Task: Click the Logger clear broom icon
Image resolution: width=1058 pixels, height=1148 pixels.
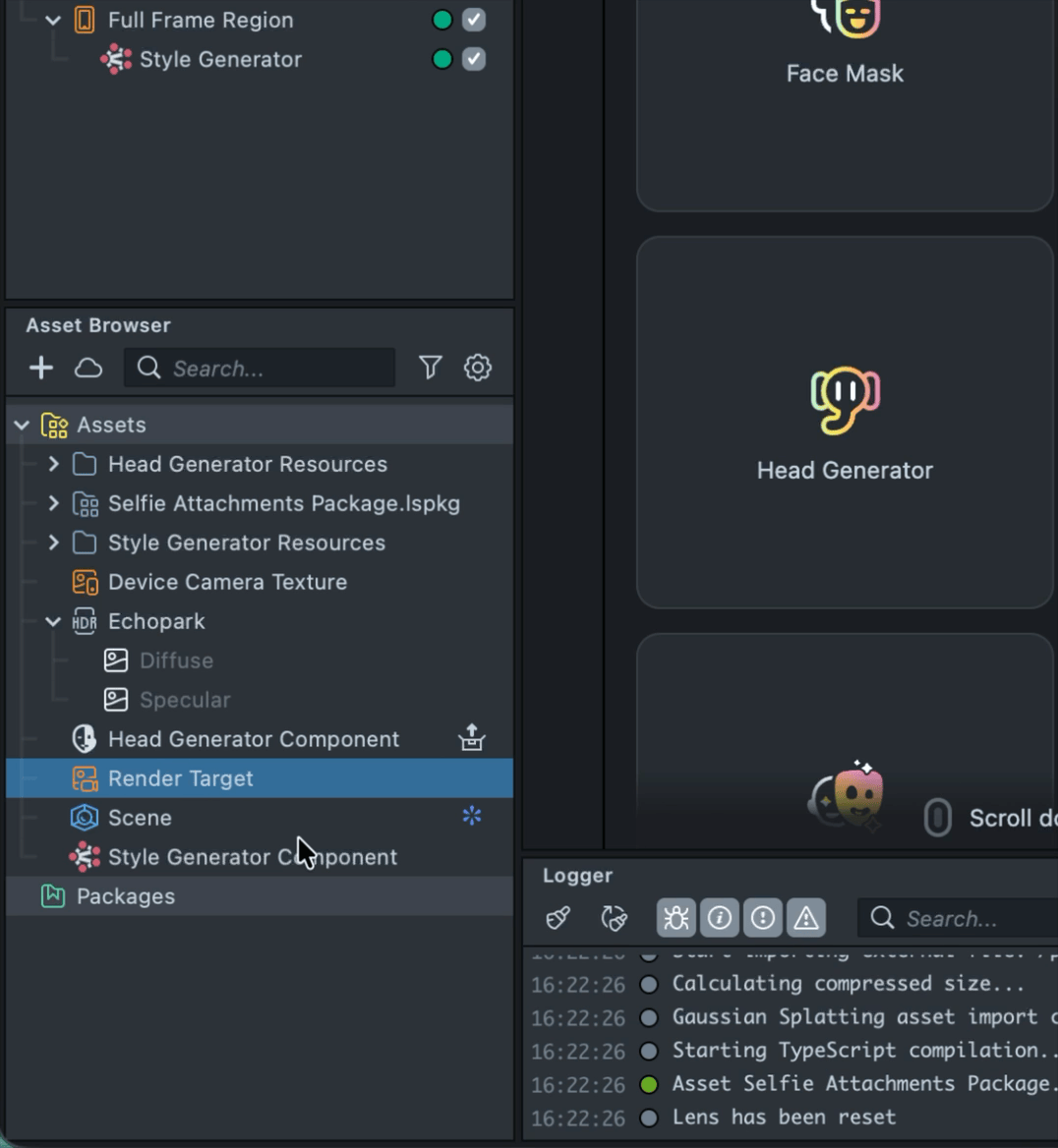Action: coord(558,918)
